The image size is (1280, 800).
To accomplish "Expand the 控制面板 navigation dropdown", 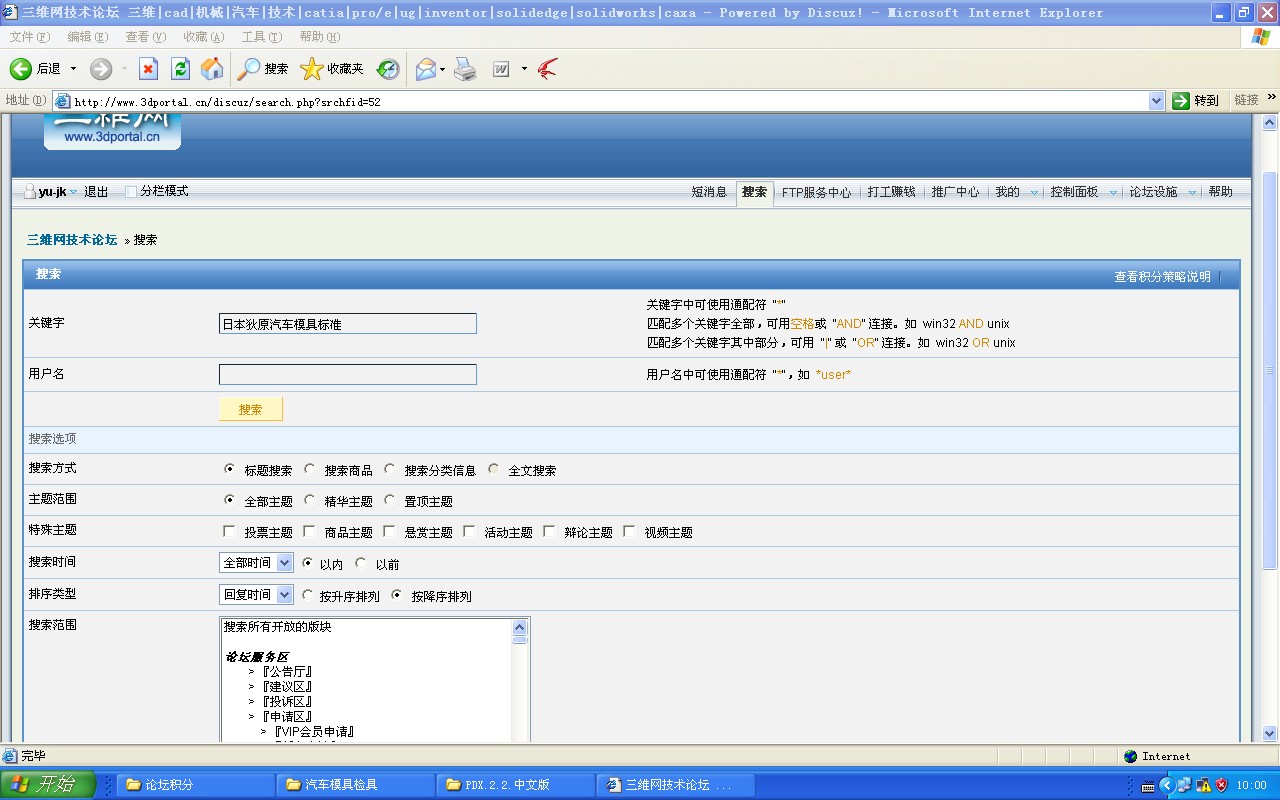I will (x=1113, y=192).
